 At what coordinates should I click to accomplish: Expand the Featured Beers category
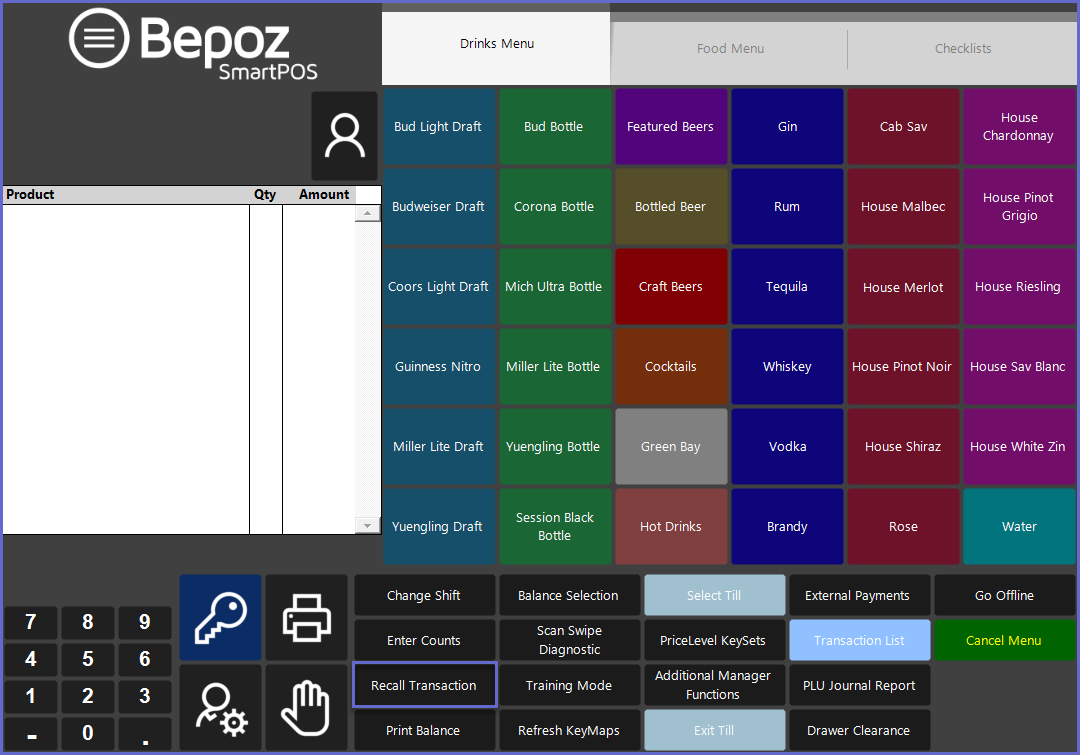671,127
